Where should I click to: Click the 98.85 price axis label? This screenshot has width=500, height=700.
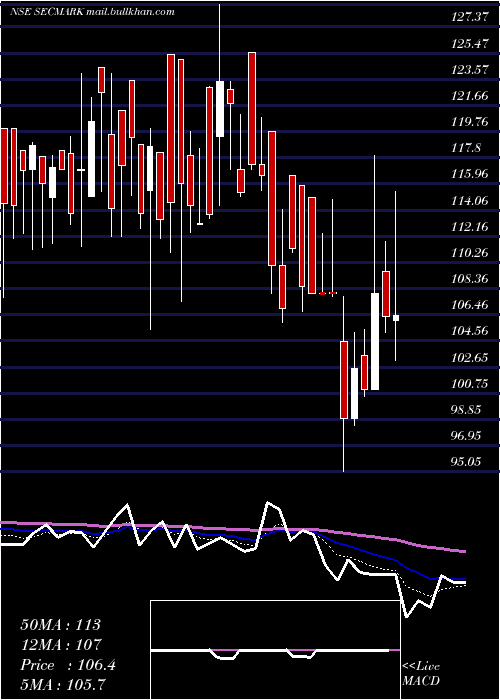[x=468, y=410]
